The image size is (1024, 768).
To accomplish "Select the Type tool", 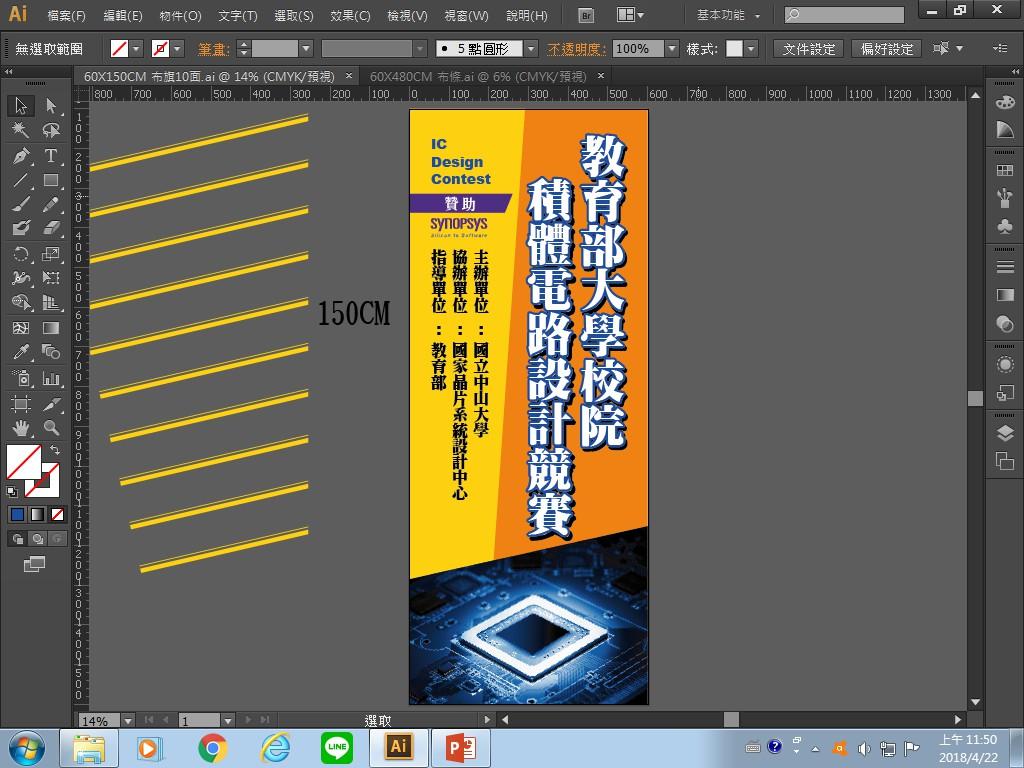I will (51, 156).
